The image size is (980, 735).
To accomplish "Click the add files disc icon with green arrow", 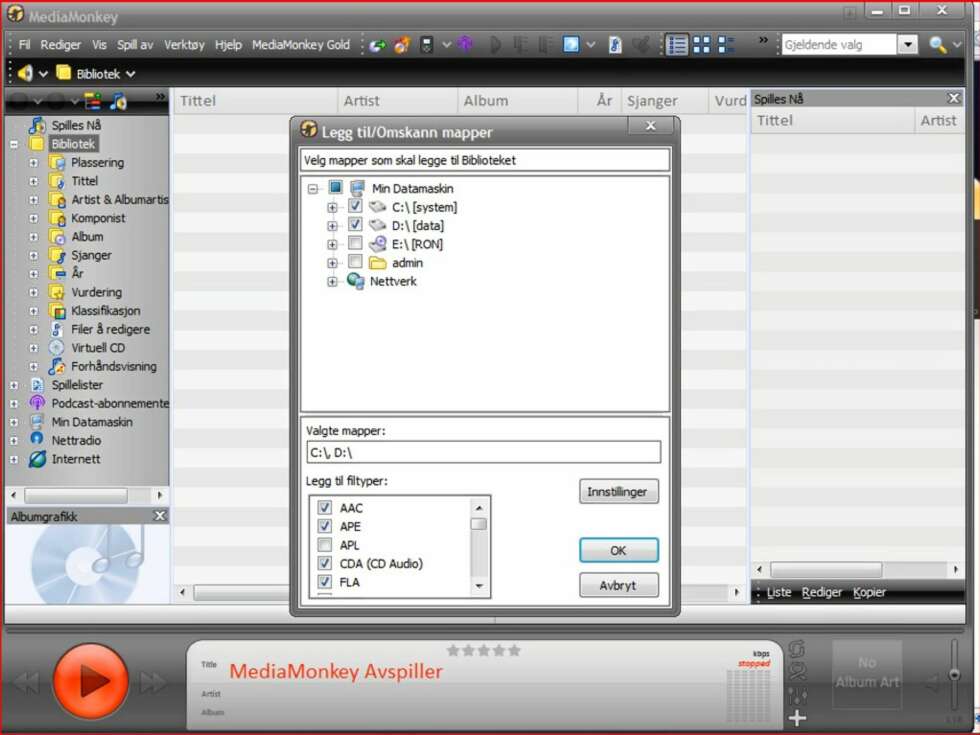I will click(x=377, y=45).
